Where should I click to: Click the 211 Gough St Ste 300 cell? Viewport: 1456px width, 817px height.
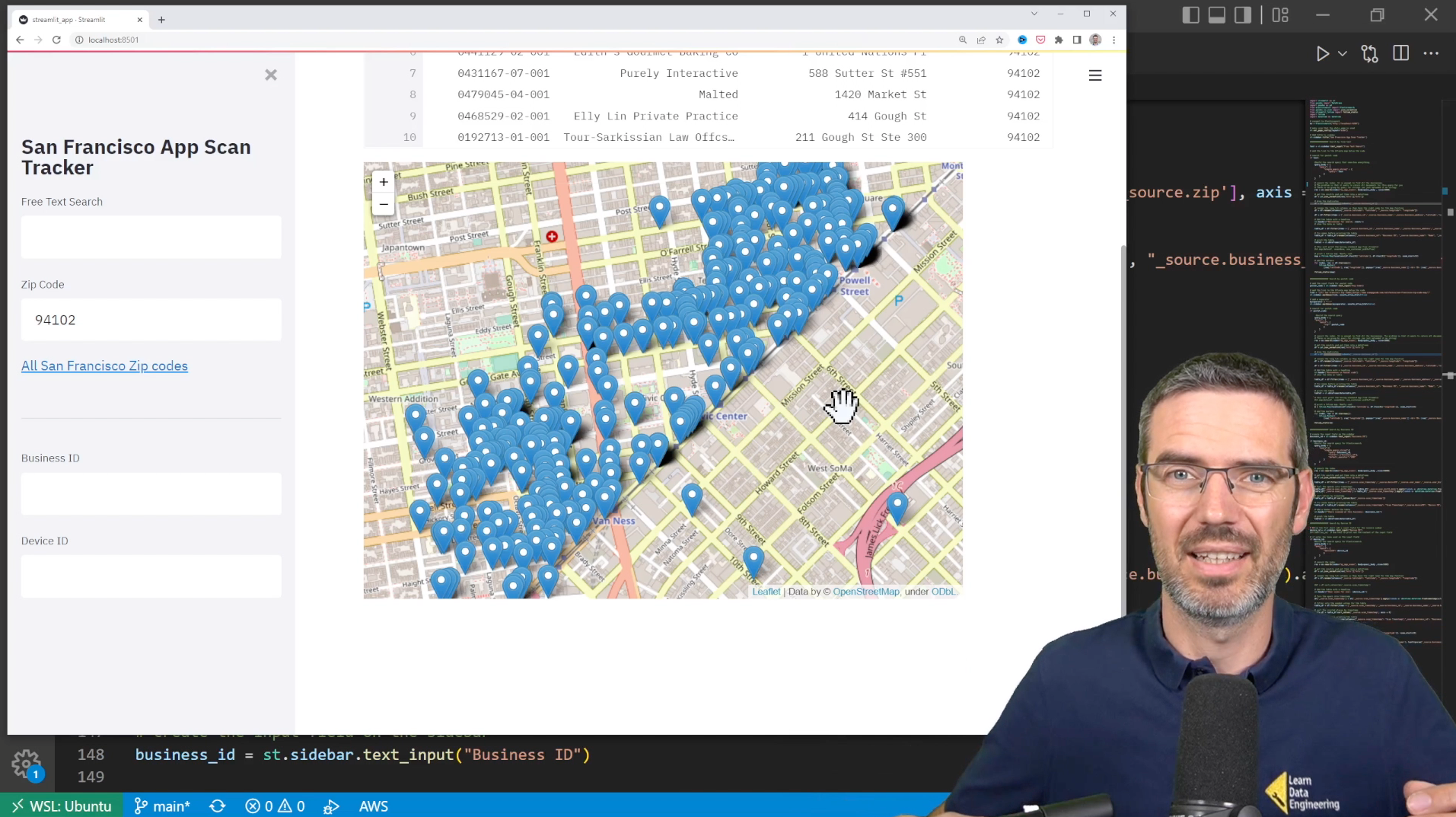click(861, 137)
